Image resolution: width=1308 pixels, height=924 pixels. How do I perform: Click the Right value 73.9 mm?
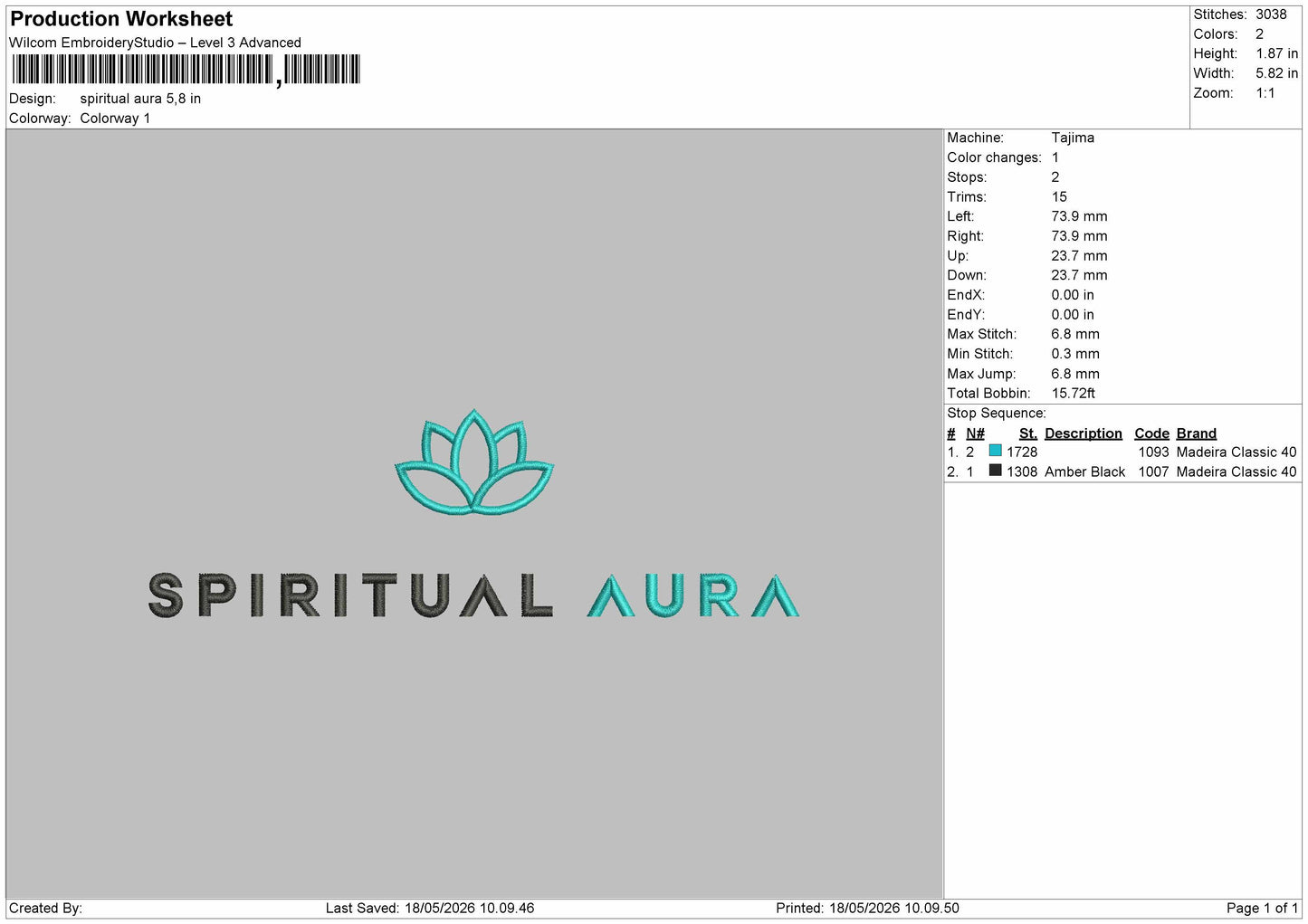[1079, 236]
